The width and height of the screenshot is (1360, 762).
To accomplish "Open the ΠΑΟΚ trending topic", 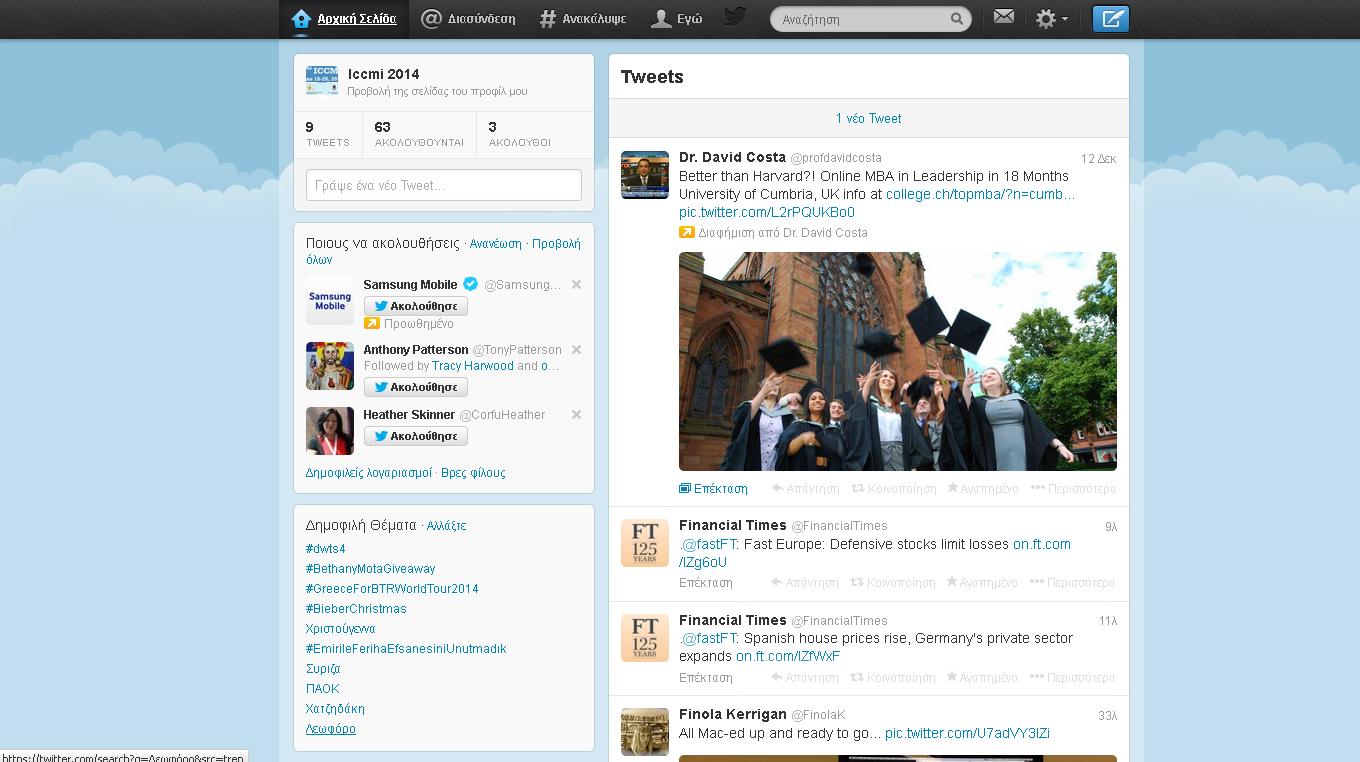I will pos(323,689).
